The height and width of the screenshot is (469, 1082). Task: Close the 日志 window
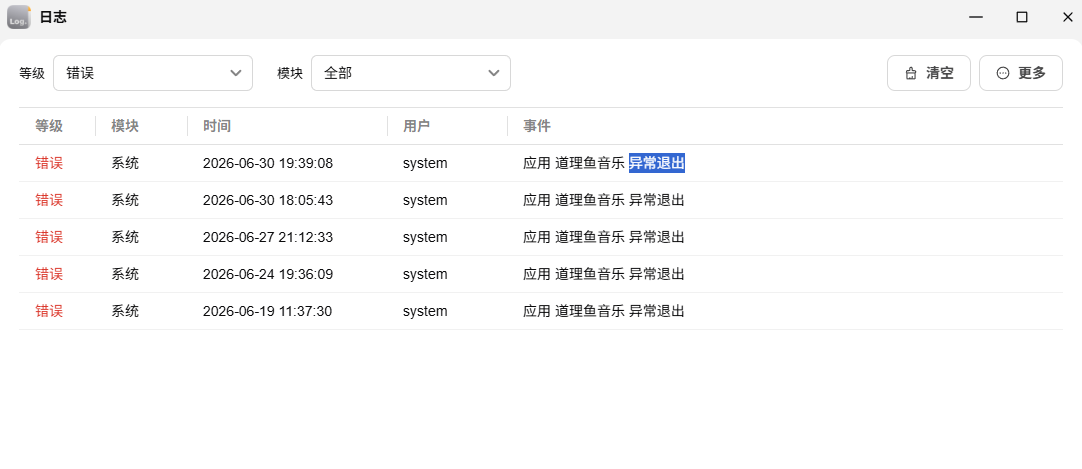[1068, 18]
